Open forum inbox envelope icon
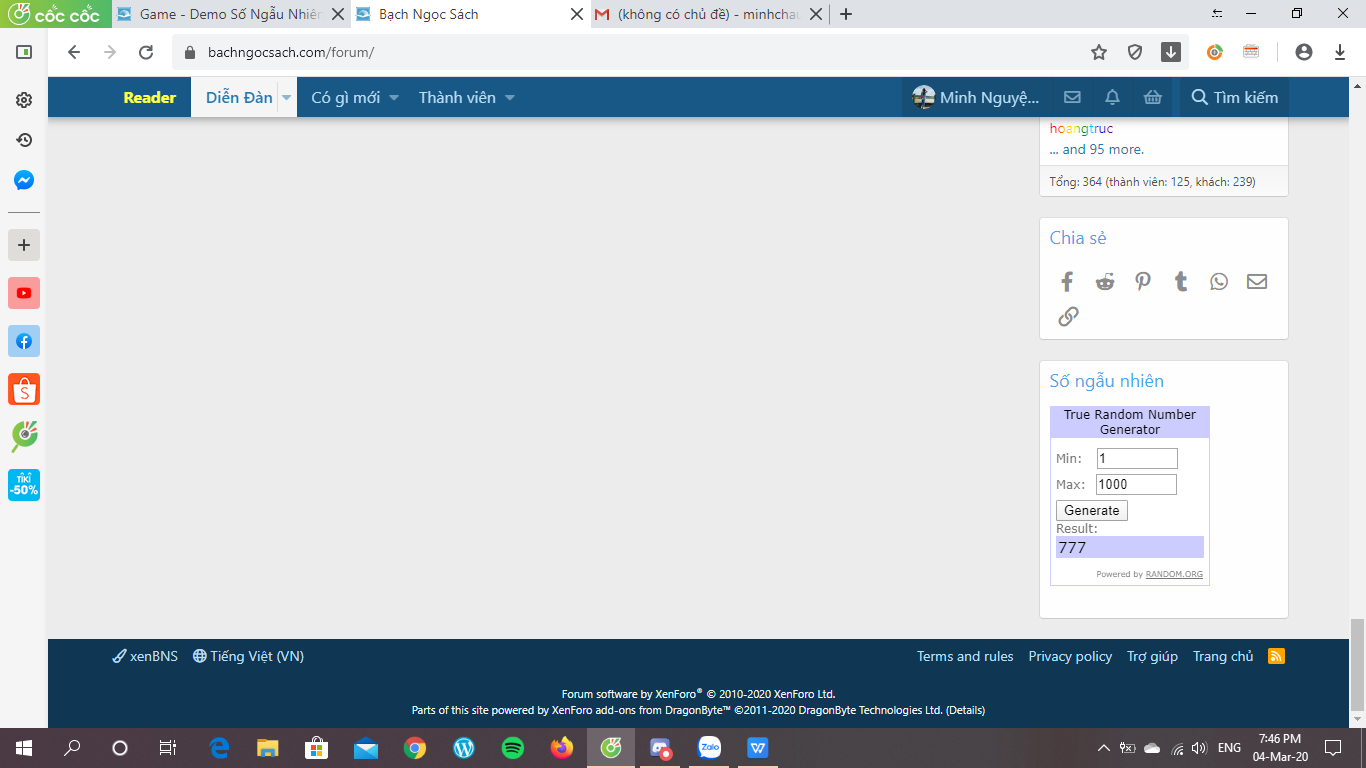The height and width of the screenshot is (768, 1366). (x=1072, y=98)
